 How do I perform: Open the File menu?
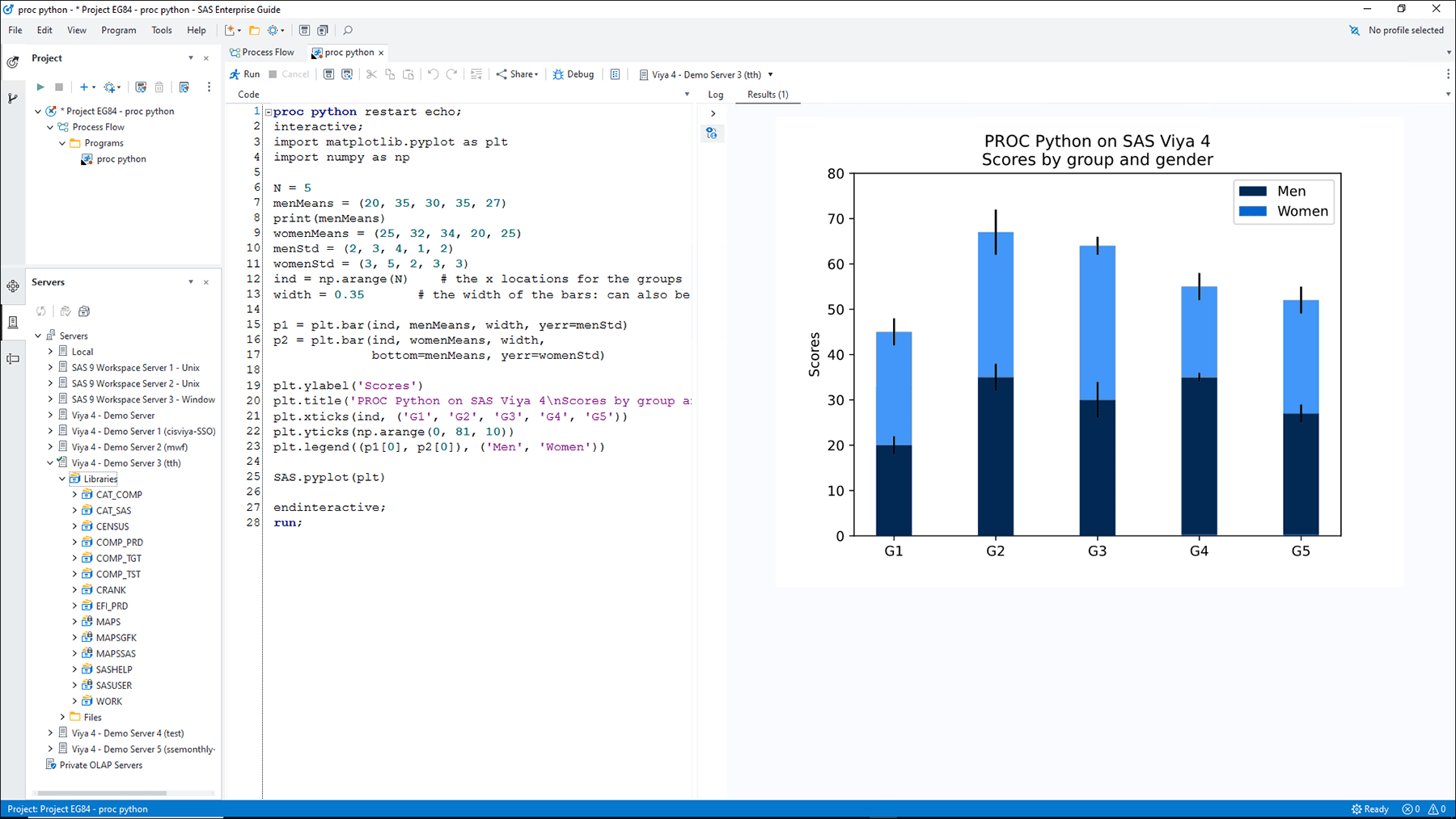coord(15,31)
